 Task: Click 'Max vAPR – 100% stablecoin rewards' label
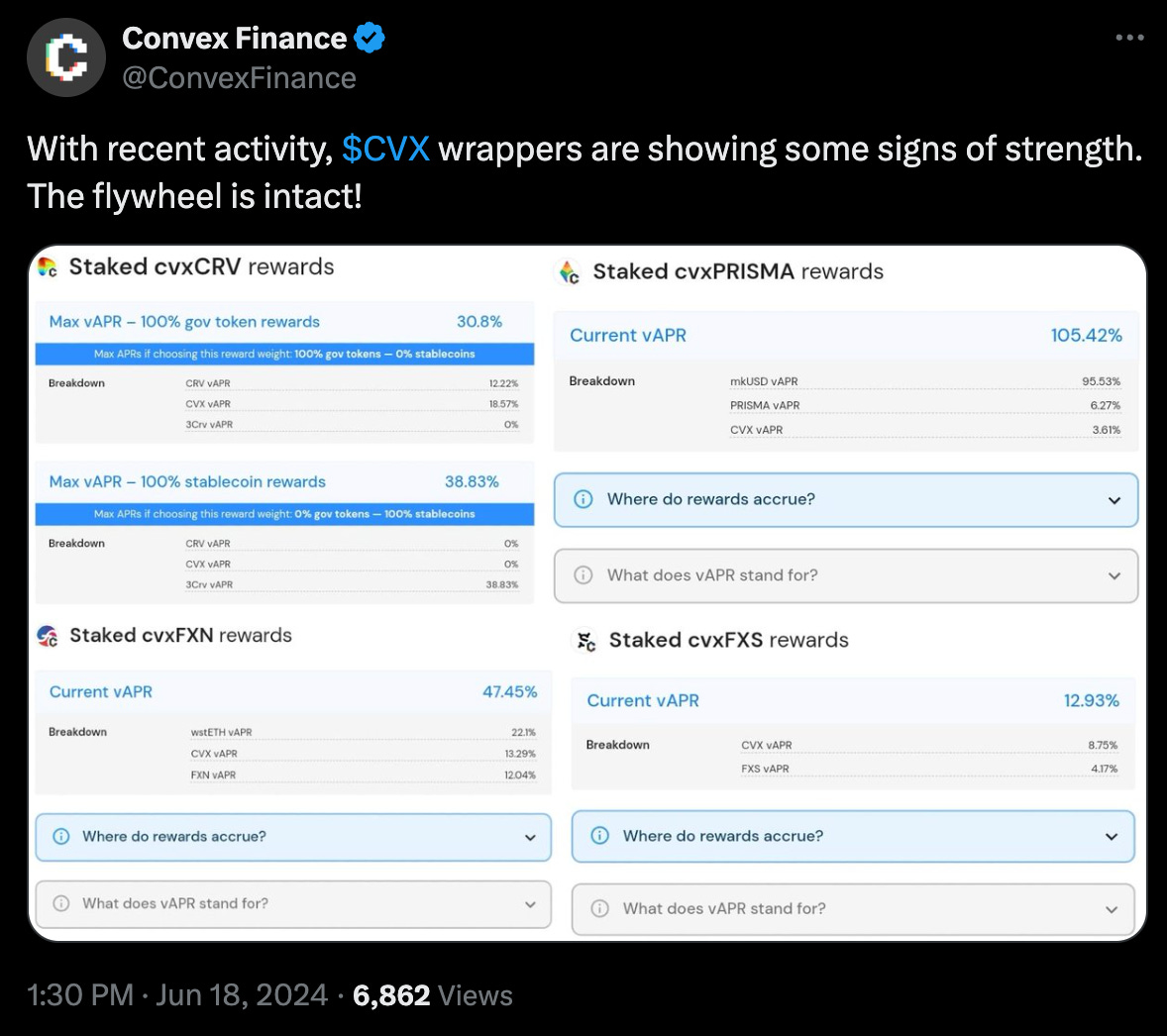coord(187,481)
